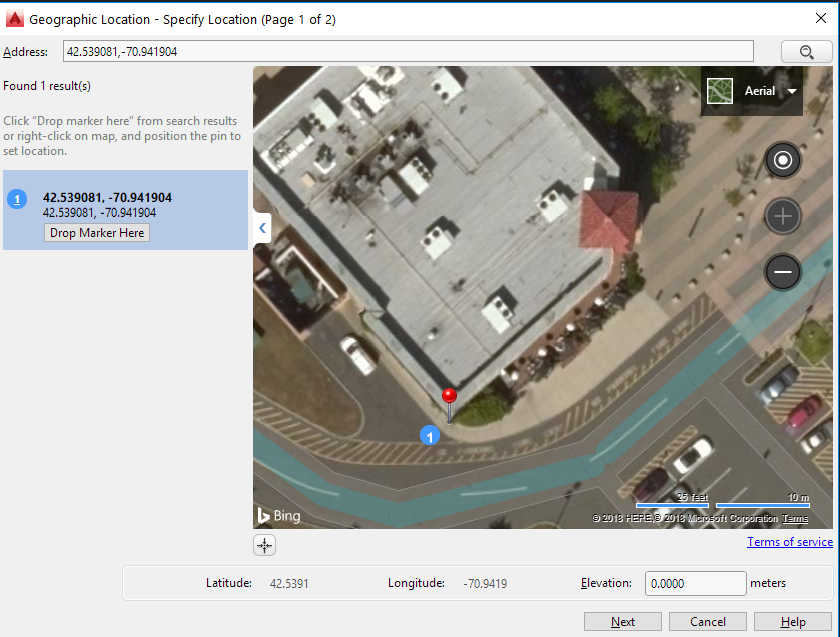Click the map style thumbnail icon

(719, 90)
